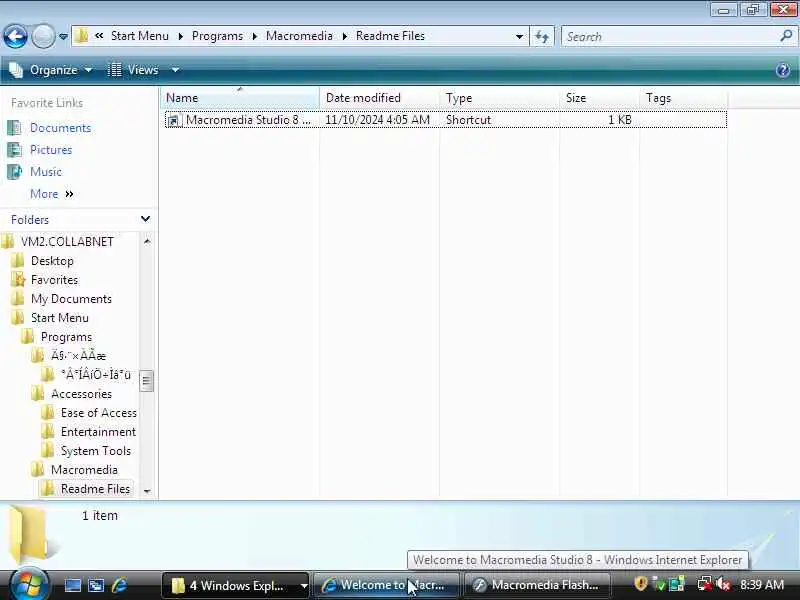This screenshot has height=600, width=800.
Task: Select Desktop in folder tree
Action: (52, 261)
